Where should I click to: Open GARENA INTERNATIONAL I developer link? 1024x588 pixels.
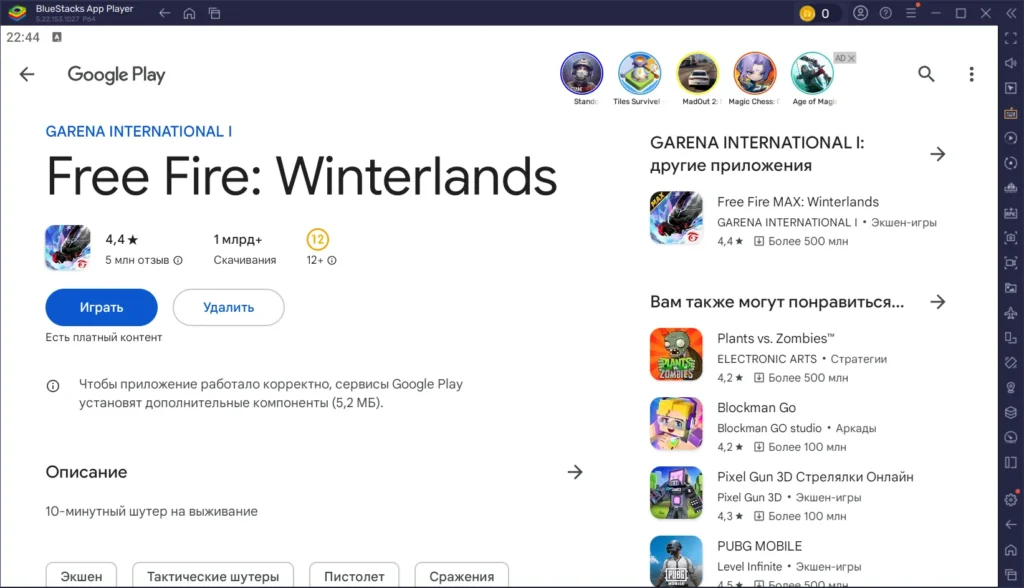coord(139,132)
